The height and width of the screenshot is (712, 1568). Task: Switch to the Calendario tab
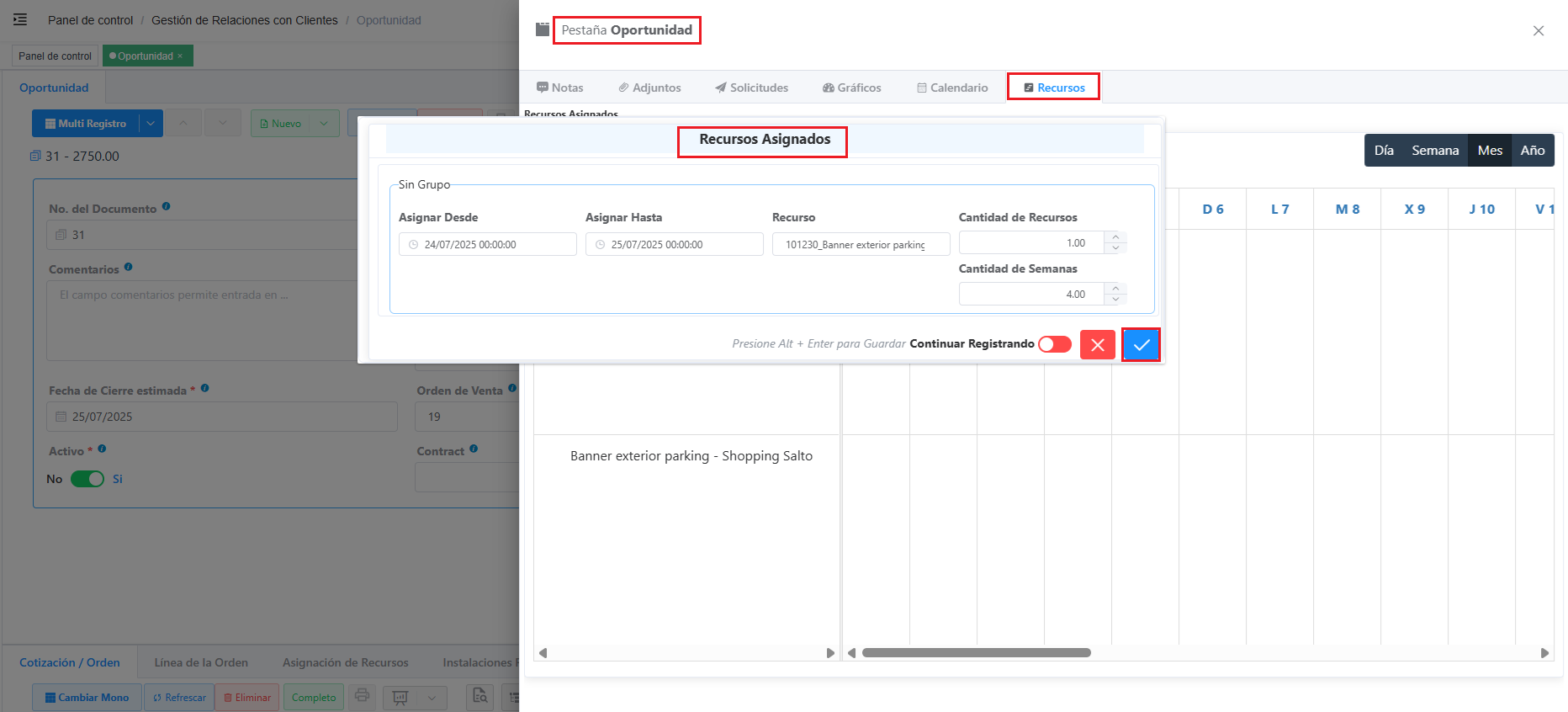(x=952, y=88)
